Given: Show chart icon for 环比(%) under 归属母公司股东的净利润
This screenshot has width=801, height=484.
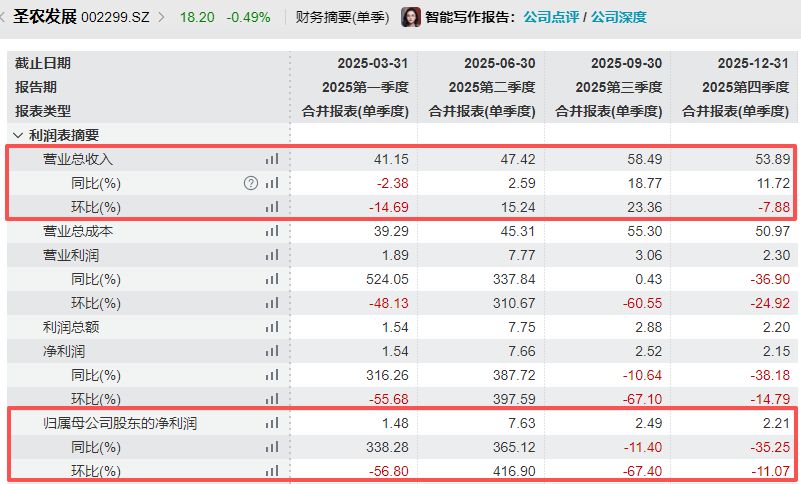Looking at the screenshot, I should pyautogui.click(x=272, y=471).
